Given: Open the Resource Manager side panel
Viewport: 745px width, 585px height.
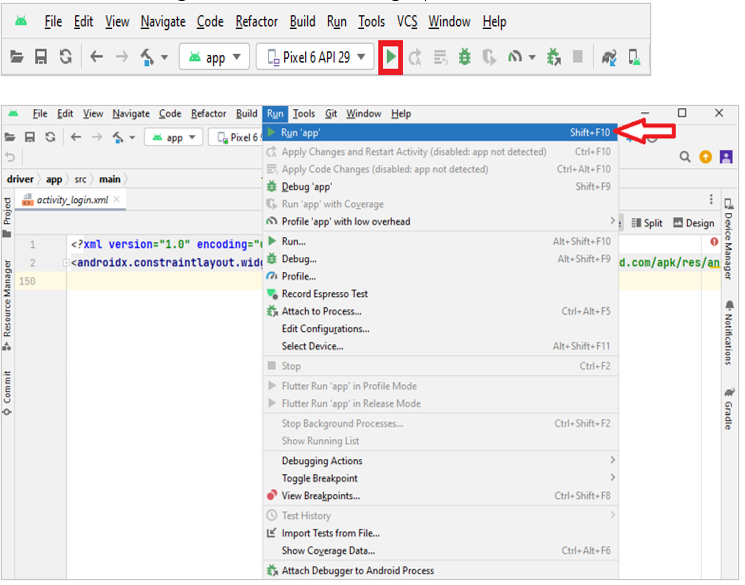Looking at the screenshot, I should coord(7,305).
